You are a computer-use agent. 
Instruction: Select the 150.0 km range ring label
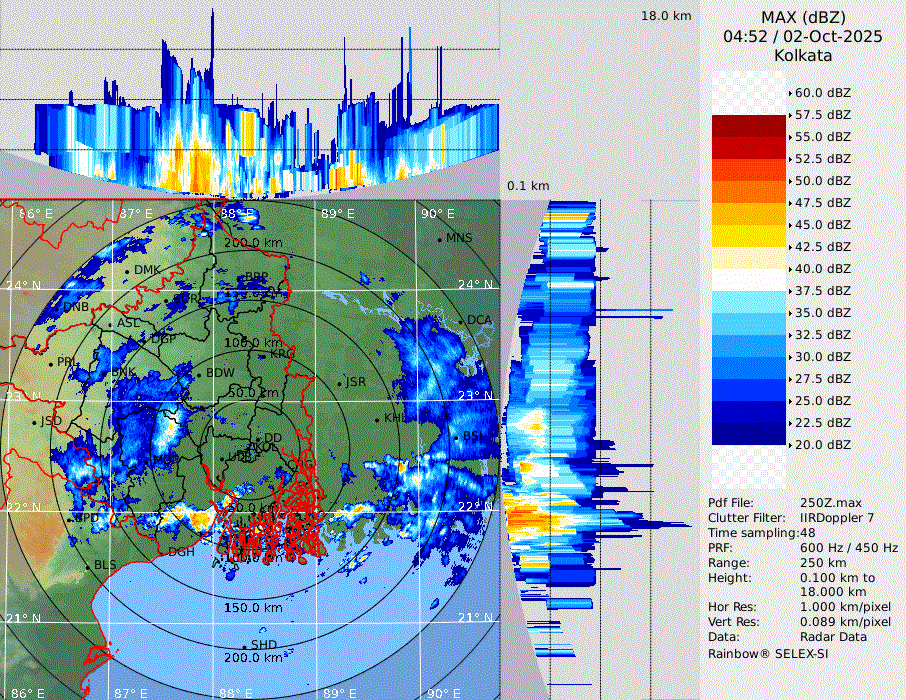click(x=252, y=608)
